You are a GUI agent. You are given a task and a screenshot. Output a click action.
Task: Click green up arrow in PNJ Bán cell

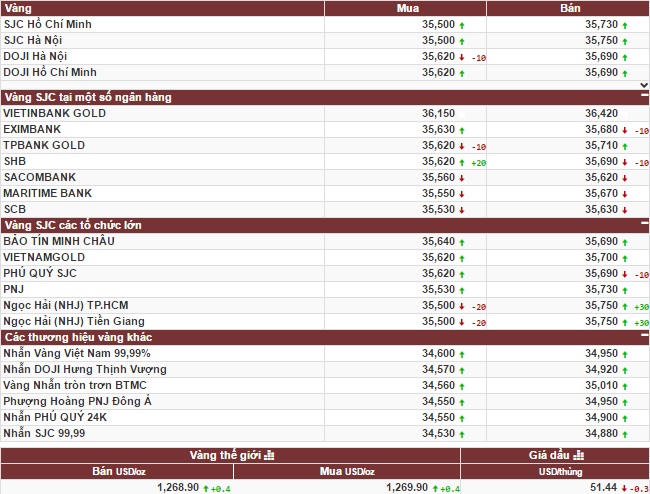[x=624, y=289]
